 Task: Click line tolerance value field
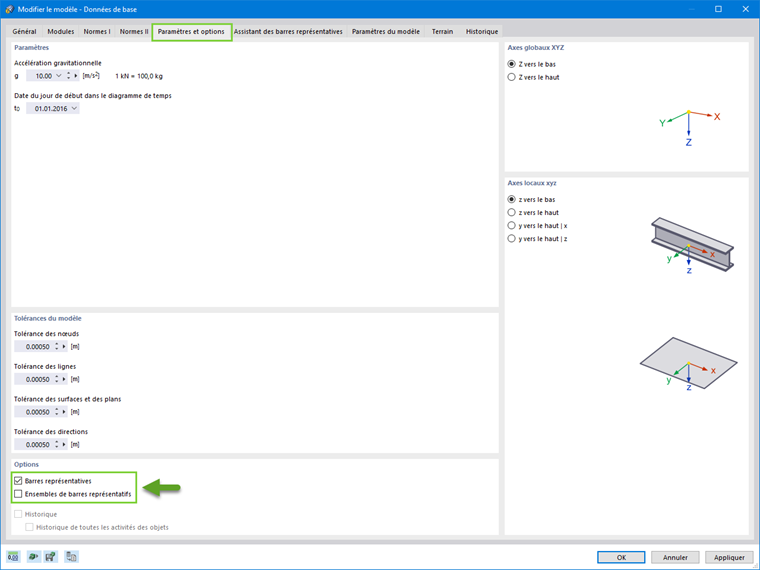point(33,379)
